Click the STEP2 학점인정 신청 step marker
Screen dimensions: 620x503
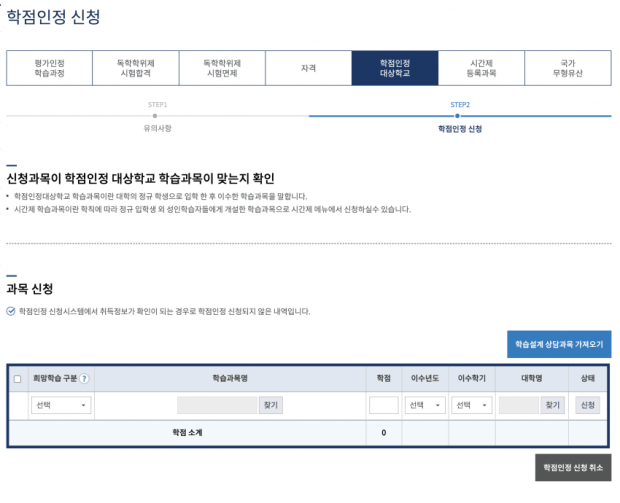click(x=457, y=116)
